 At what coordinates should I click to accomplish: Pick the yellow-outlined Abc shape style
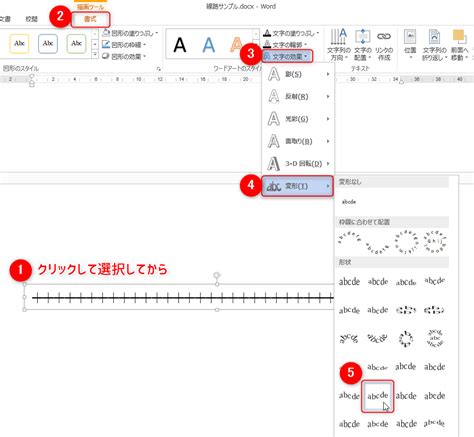(19, 43)
